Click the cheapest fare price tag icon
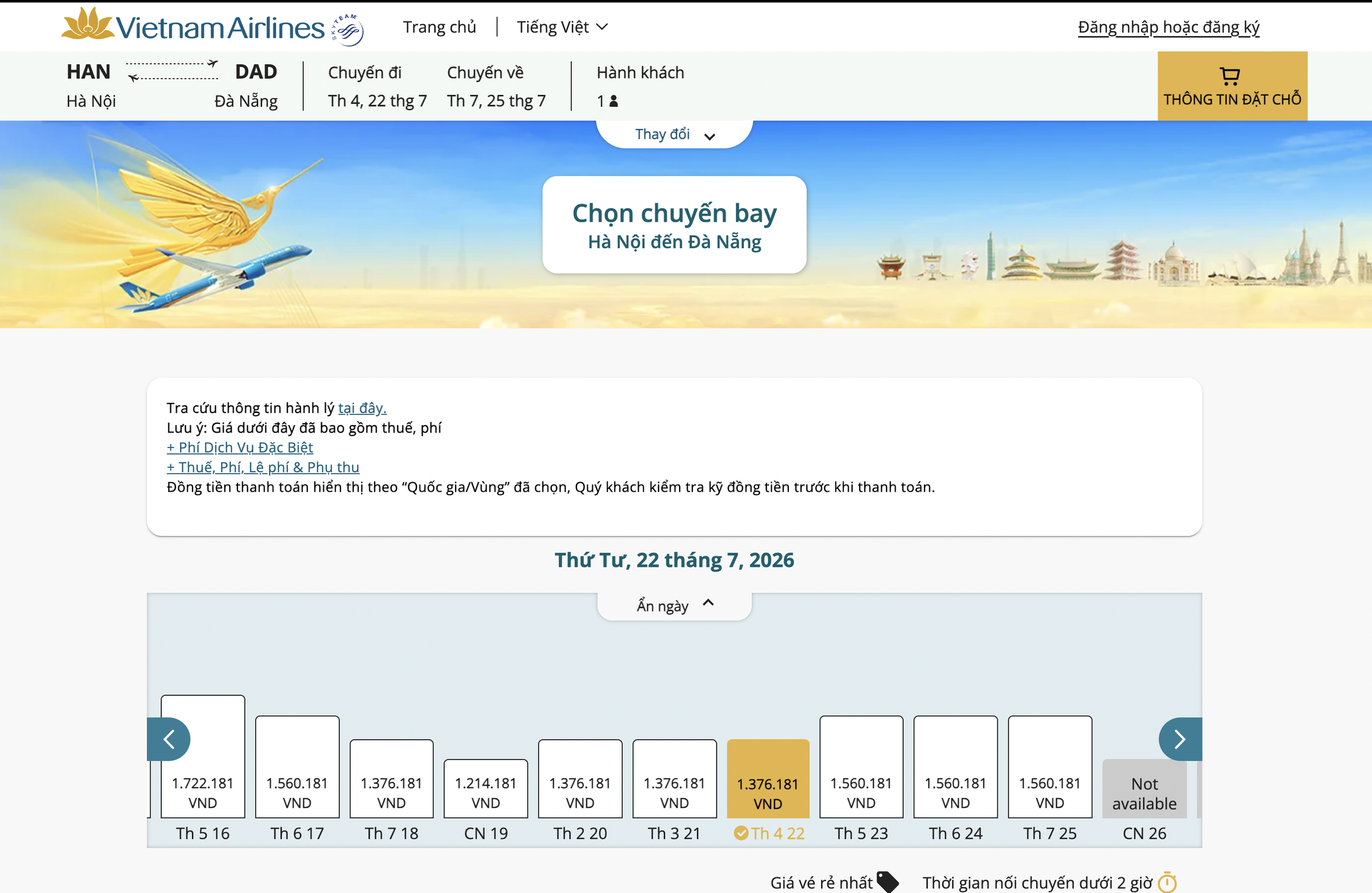 (888, 882)
